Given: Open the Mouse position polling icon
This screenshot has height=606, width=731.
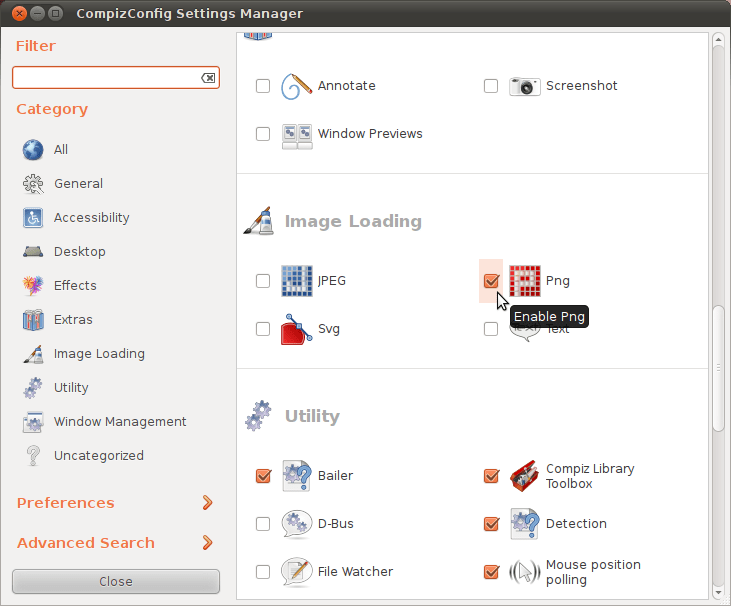Looking at the screenshot, I should point(525,572).
